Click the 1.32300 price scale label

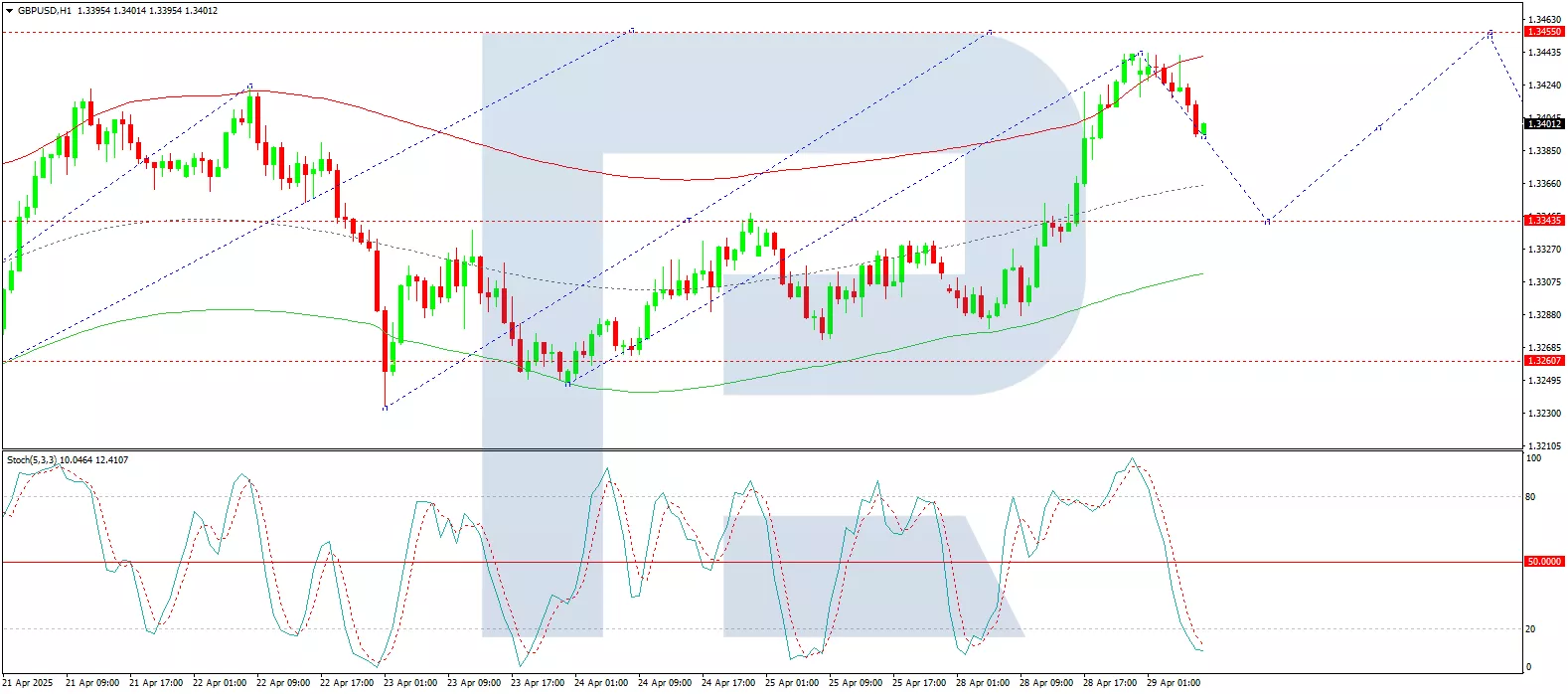pyautogui.click(x=1543, y=414)
